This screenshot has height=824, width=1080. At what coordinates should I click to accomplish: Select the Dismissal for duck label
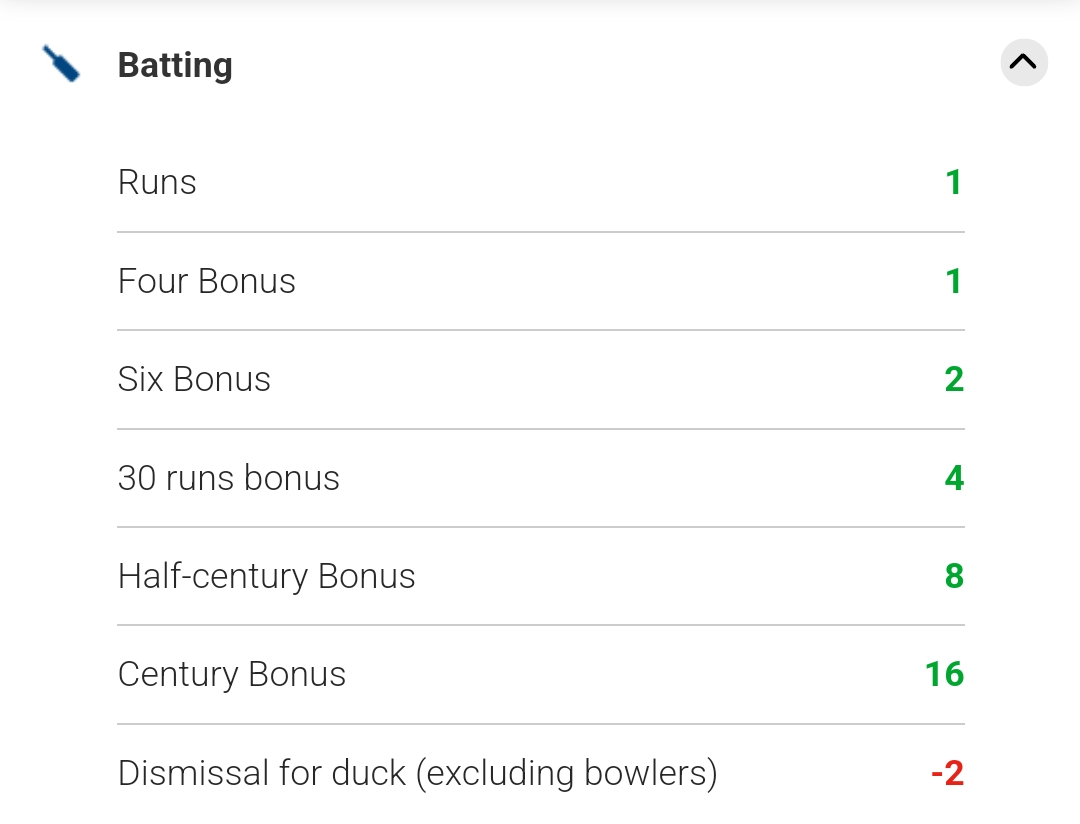[x=417, y=774]
